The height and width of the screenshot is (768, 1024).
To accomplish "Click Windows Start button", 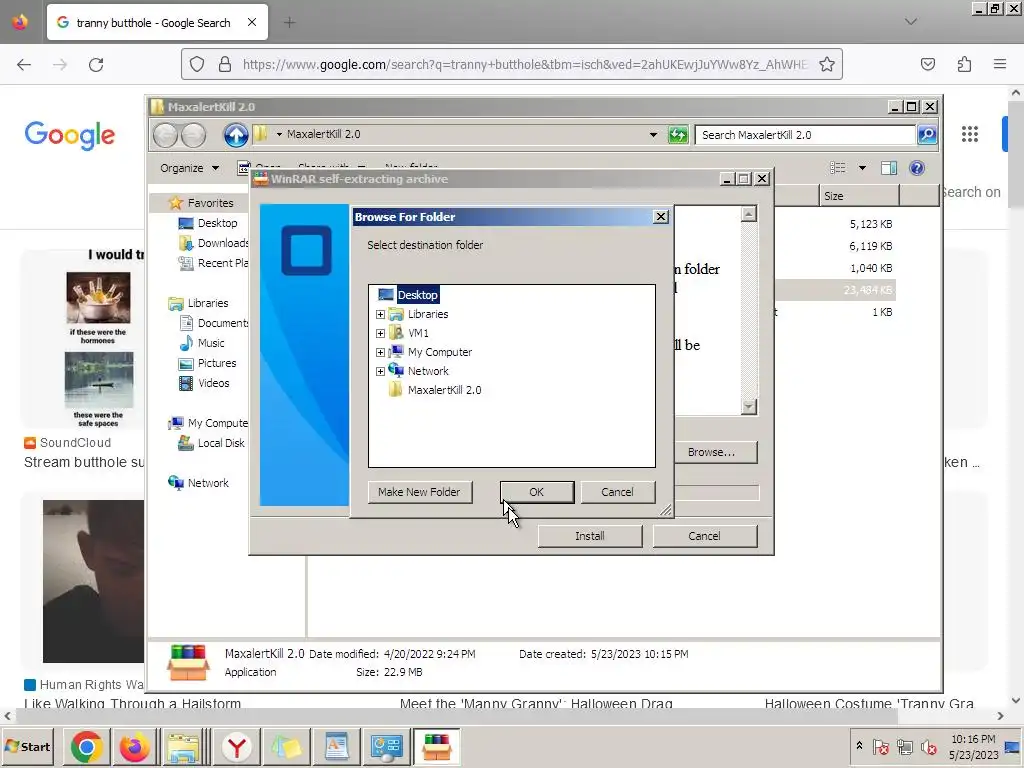I will [x=27, y=746].
